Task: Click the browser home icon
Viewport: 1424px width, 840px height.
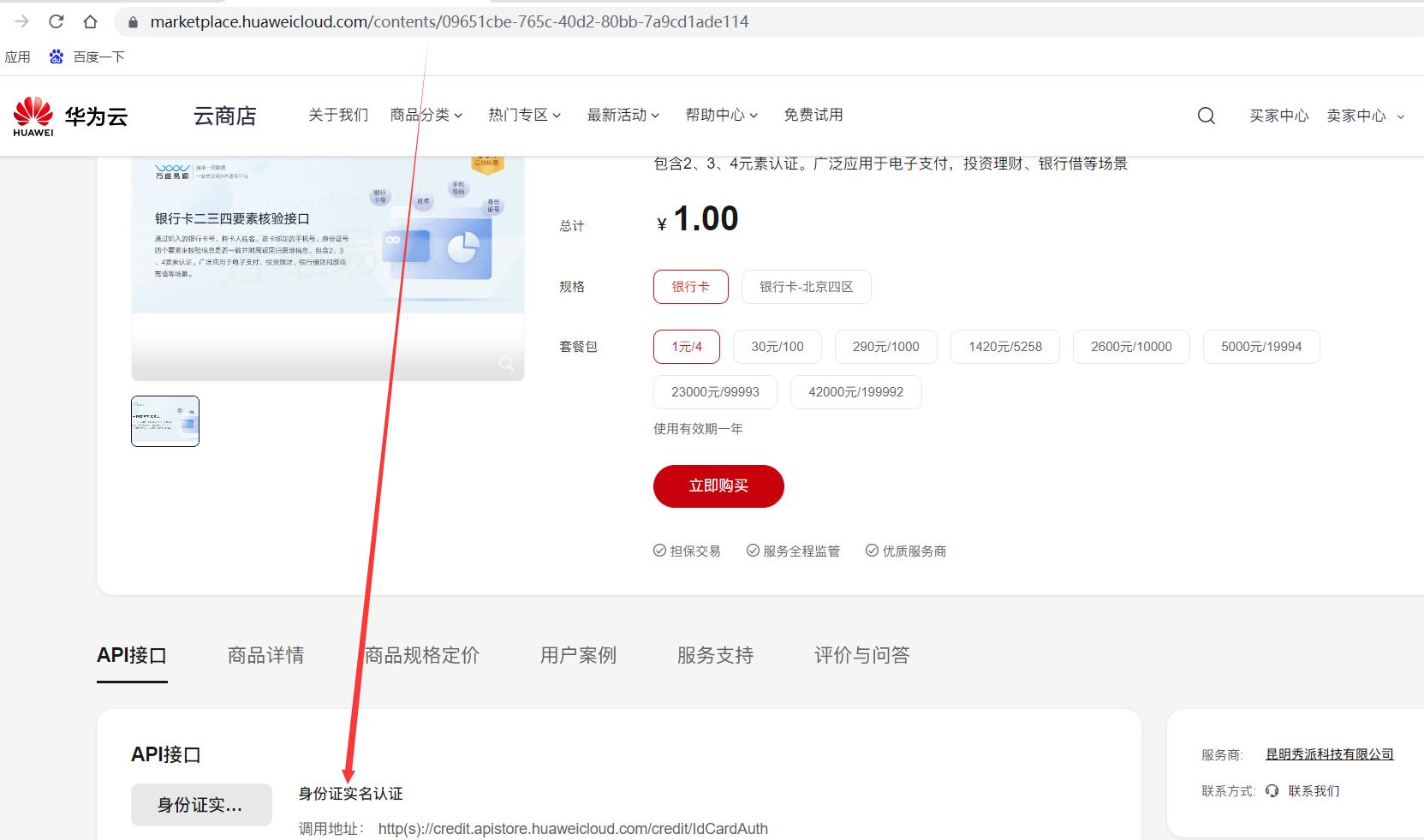Action: pyautogui.click(x=90, y=21)
